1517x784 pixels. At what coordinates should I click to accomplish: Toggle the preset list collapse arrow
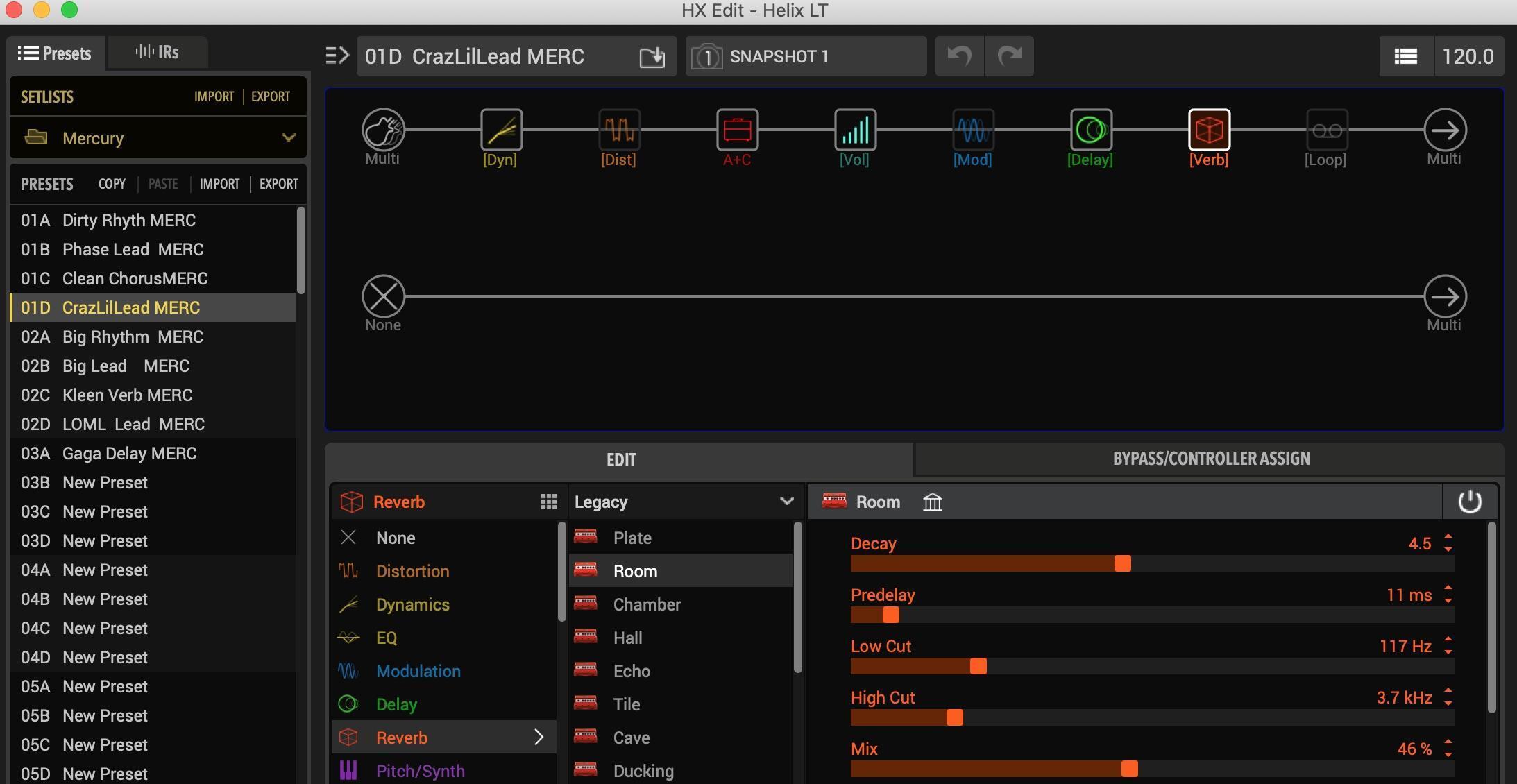coord(337,56)
